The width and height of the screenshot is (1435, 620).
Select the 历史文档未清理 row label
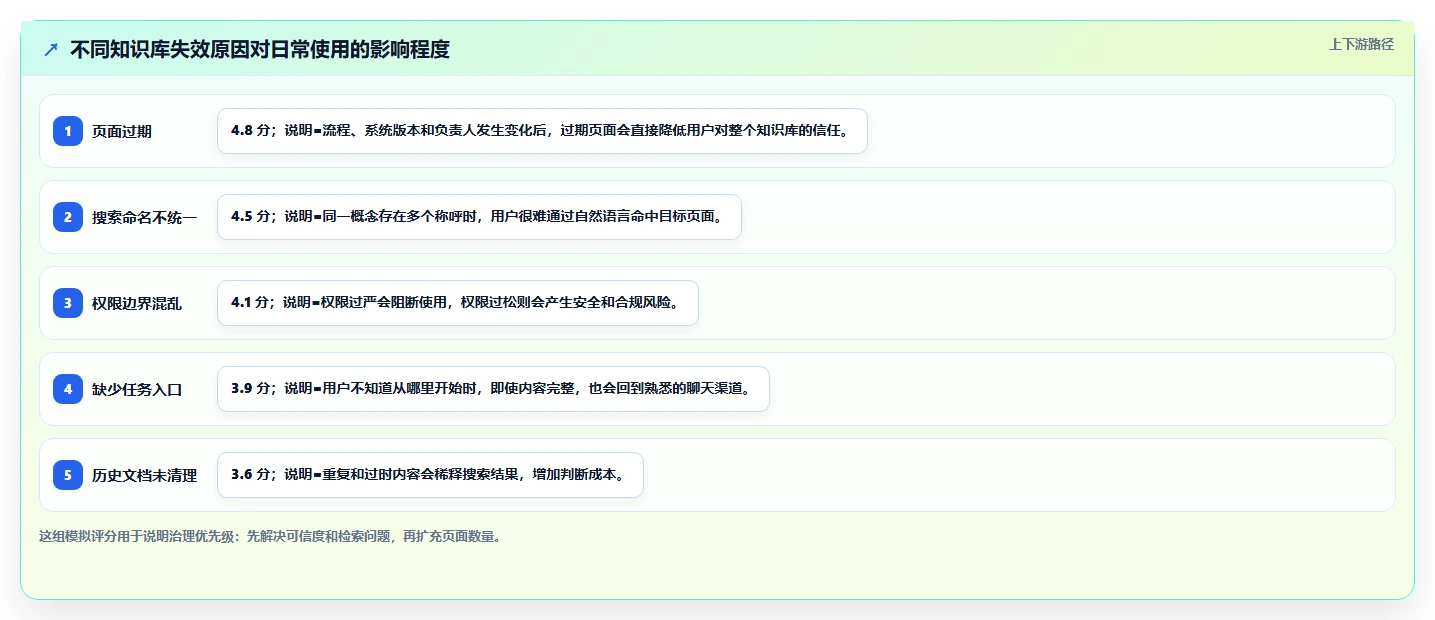coord(144,475)
